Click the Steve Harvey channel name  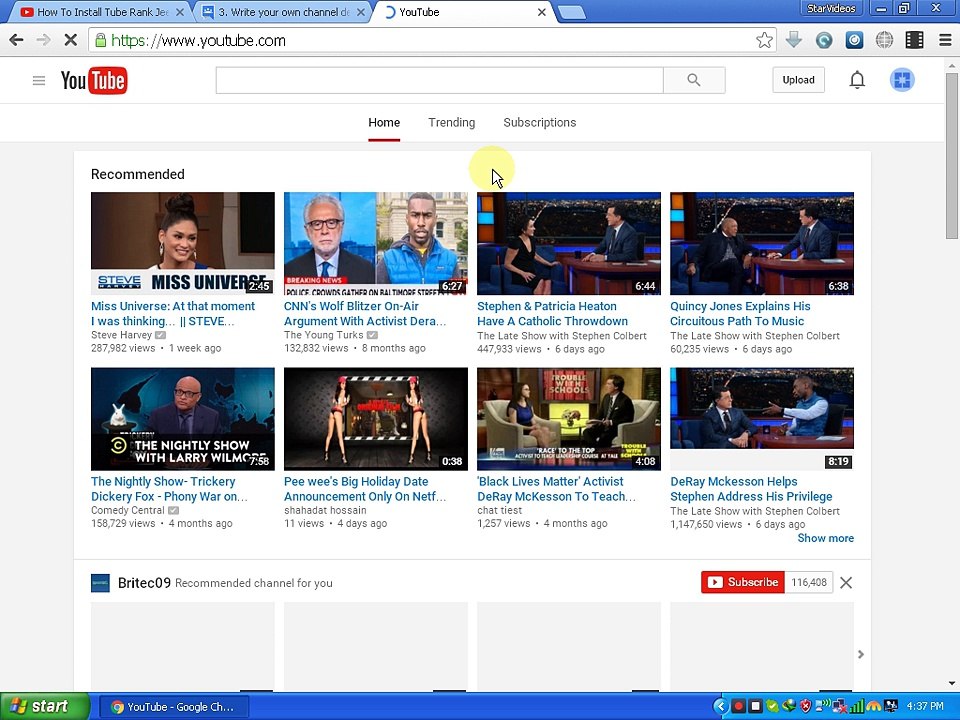(121, 335)
